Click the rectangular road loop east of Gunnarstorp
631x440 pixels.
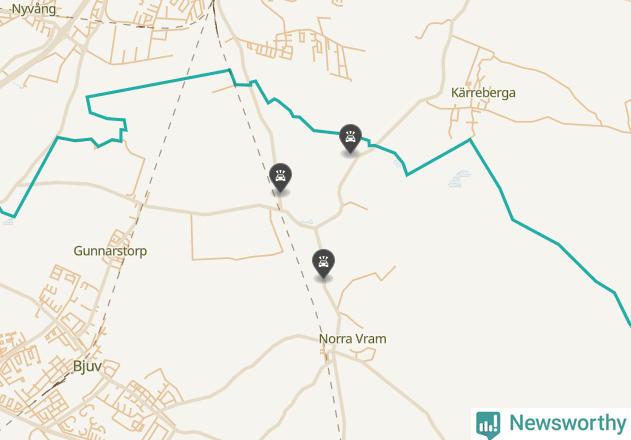pyautogui.click(x=237, y=235)
